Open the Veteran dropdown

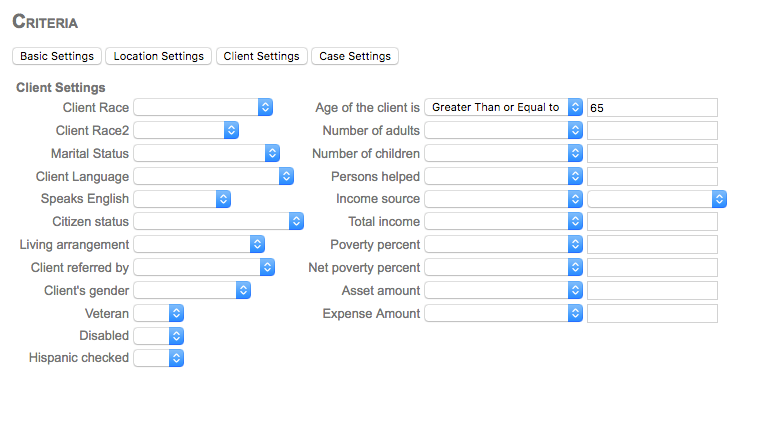pos(158,313)
